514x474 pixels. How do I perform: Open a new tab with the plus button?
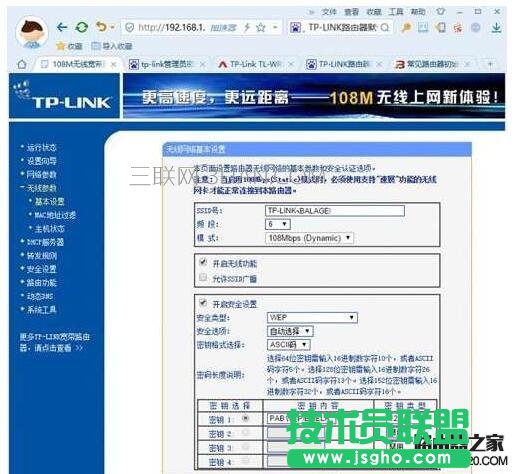tap(490, 64)
